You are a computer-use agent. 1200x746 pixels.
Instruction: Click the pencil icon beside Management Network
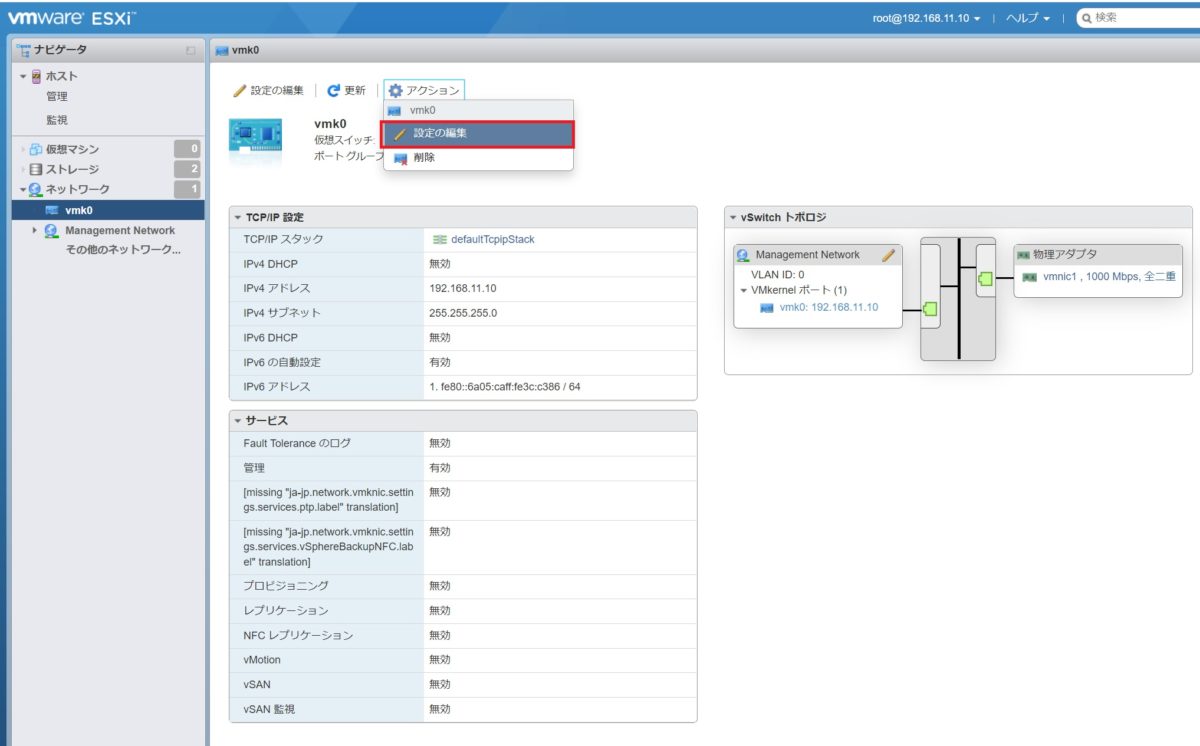pos(888,255)
